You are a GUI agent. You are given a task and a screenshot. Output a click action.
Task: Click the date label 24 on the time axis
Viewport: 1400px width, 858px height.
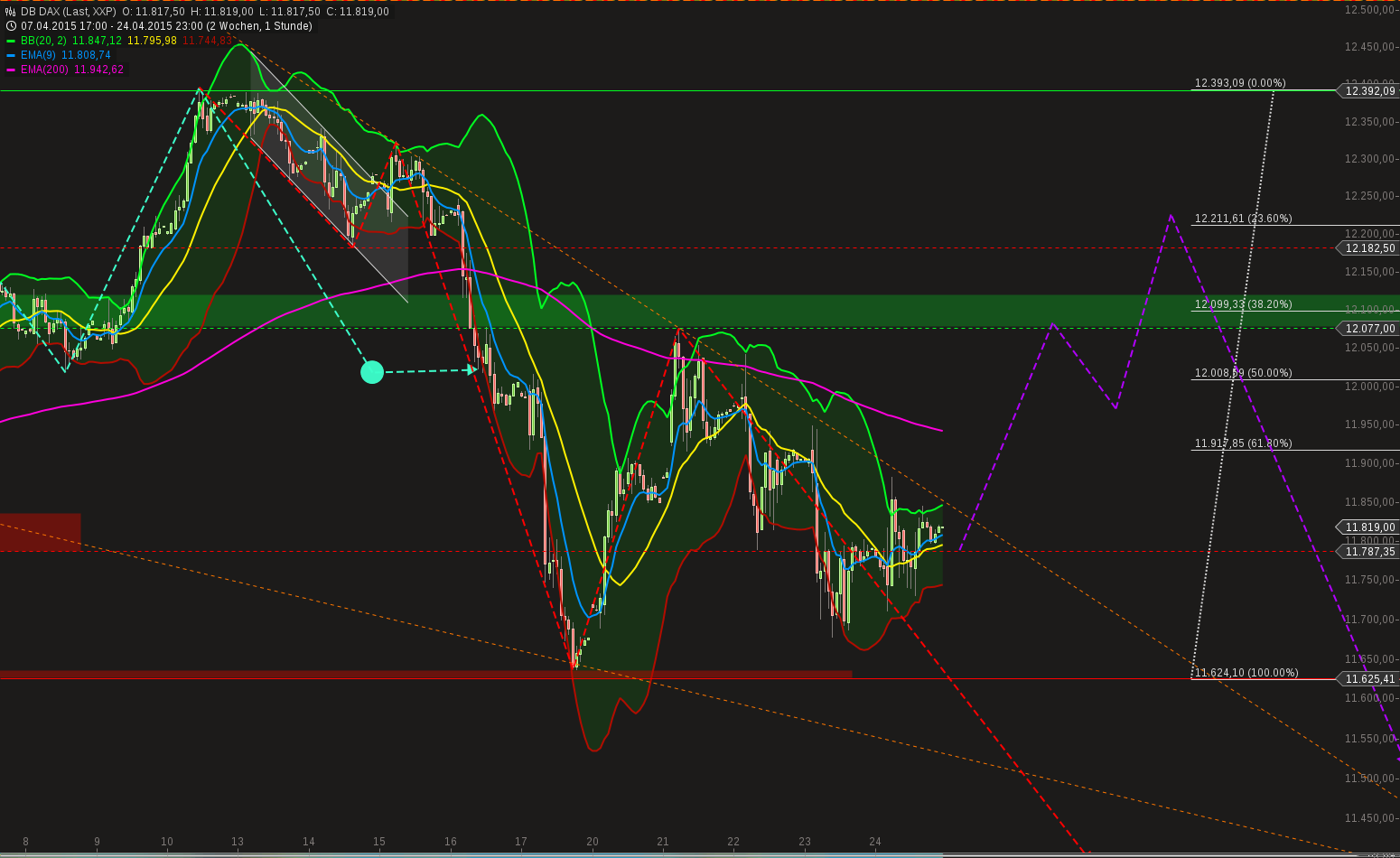pos(874,842)
